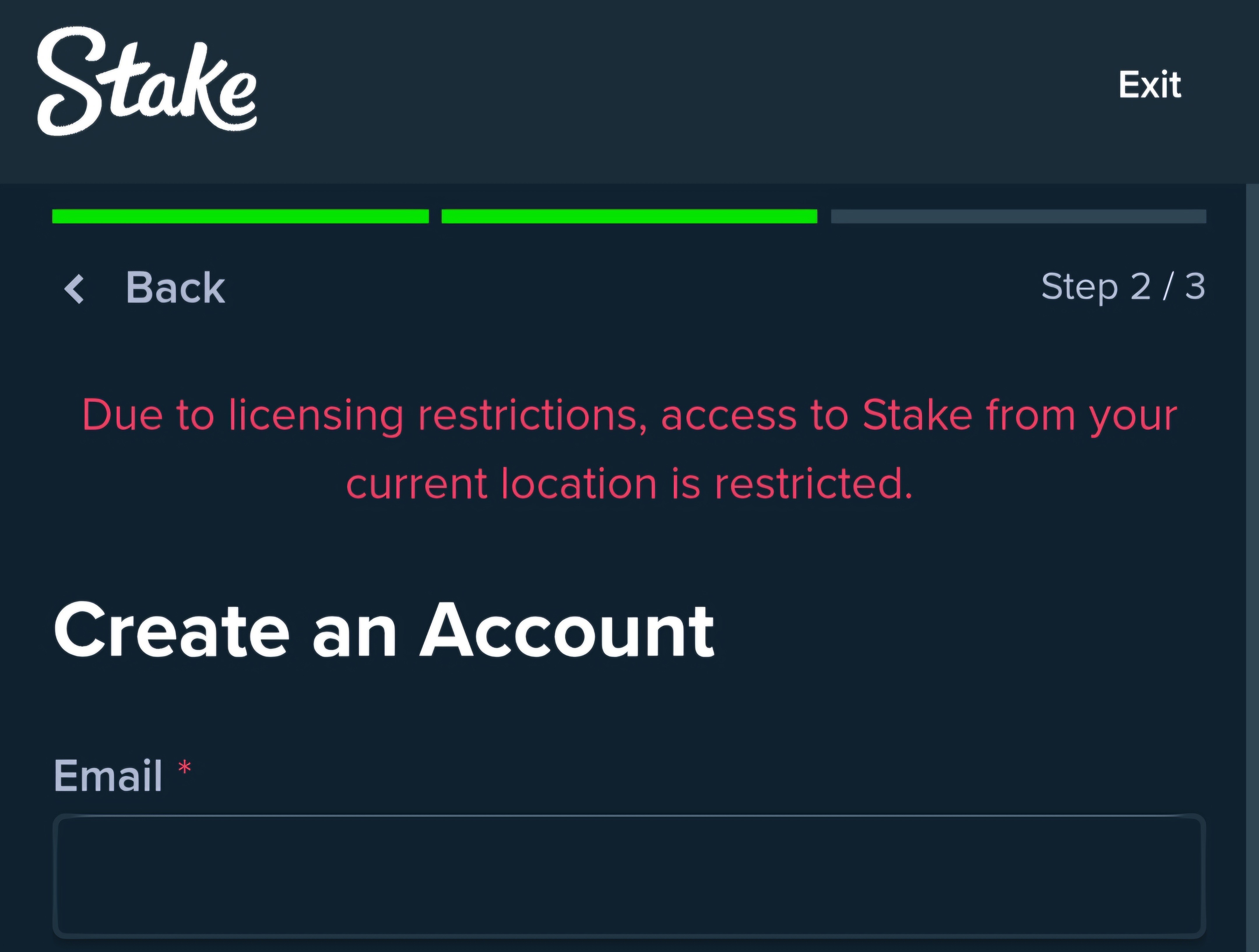Click the number 3 in the step counter
Image resolution: width=1259 pixels, height=952 pixels.
tap(1195, 286)
